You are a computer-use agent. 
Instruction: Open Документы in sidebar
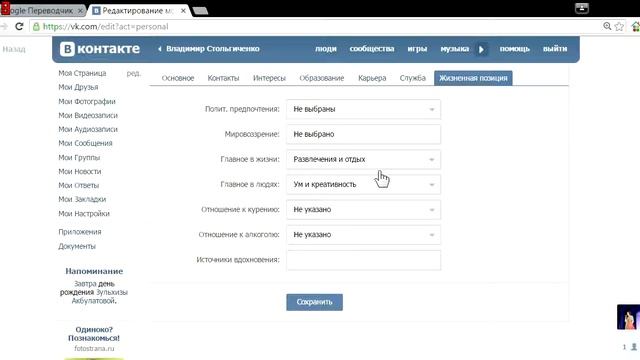click(77, 246)
